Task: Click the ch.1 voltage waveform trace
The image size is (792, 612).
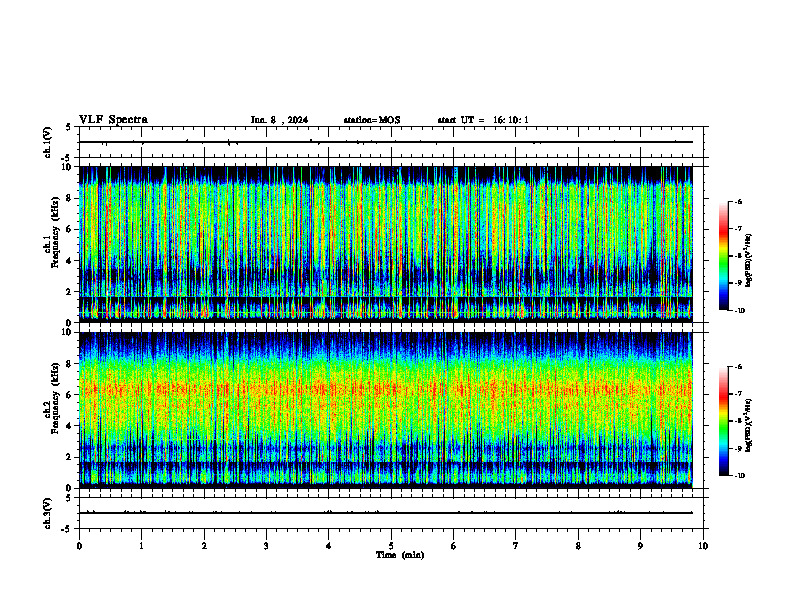Action: [x=385, y=142]
